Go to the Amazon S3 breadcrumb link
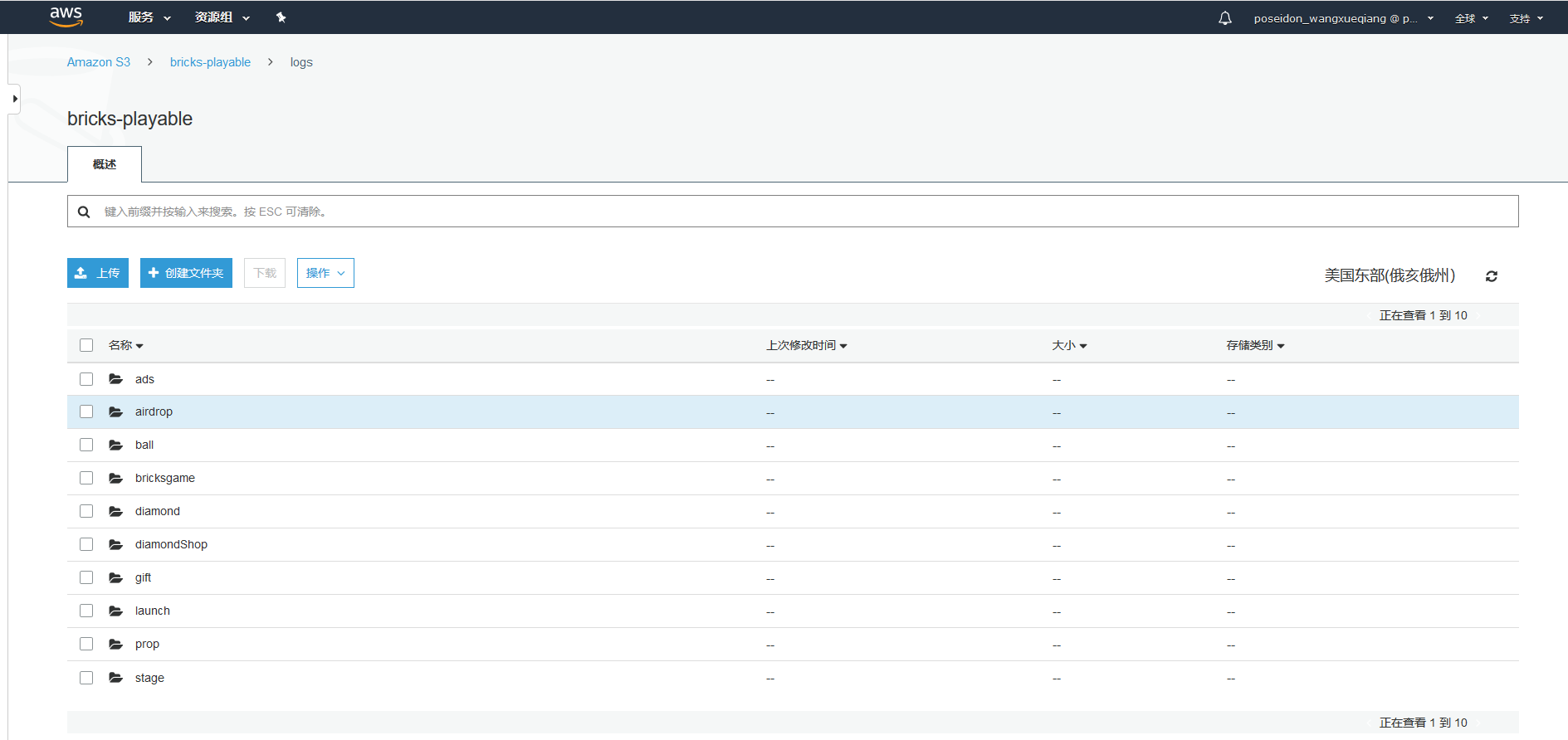Screen dimensions: 1568x740 coord(99,62)
